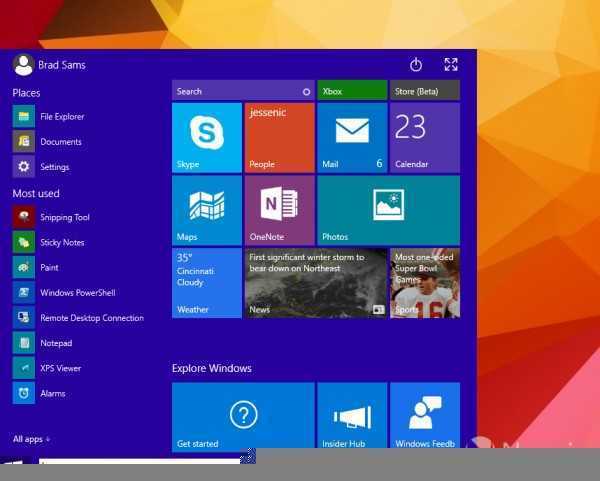Launch Notepad from Most used
The width and height of the screenshot is (600, 481).
click(42, 343)
